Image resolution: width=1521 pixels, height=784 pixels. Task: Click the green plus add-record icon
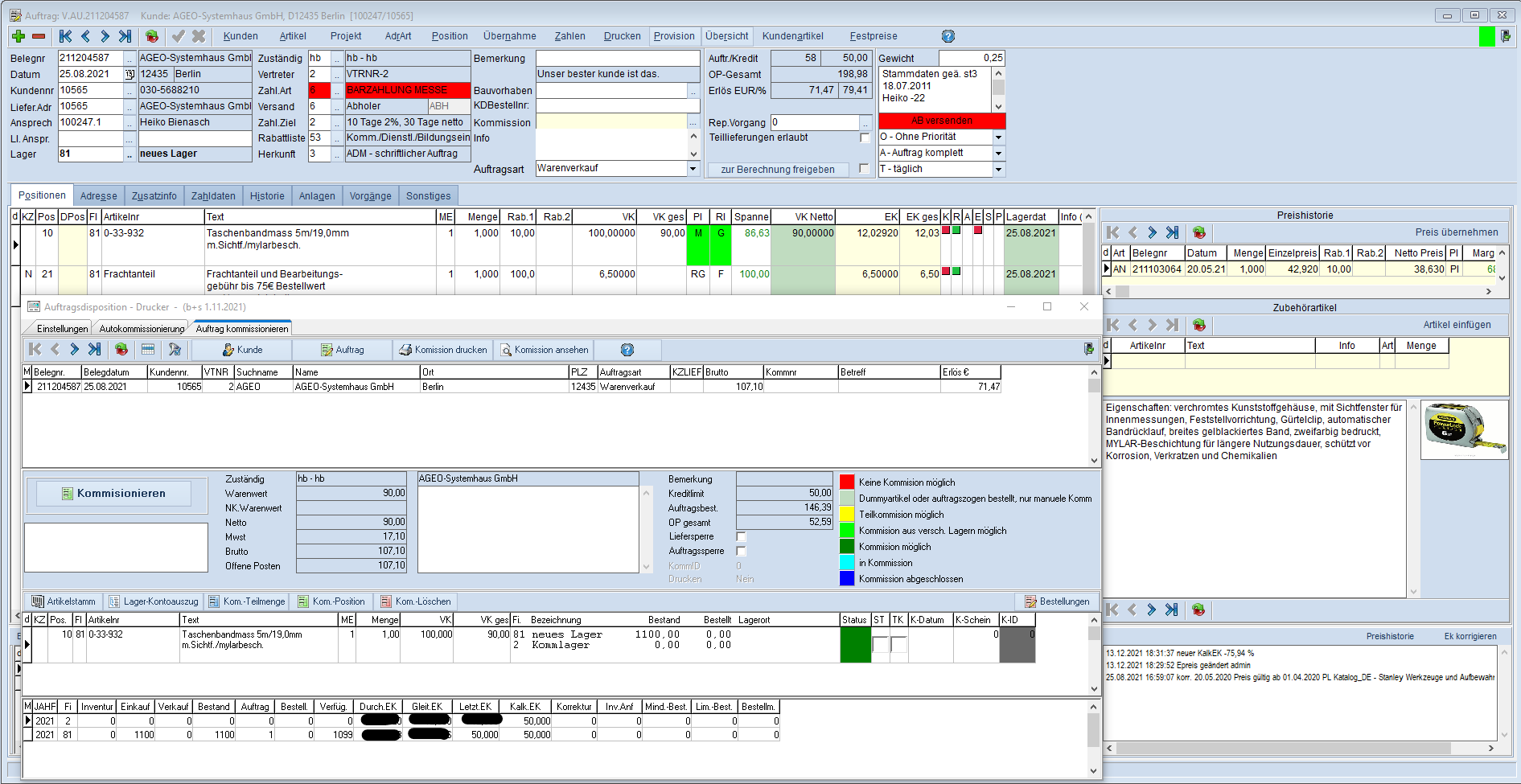tap(18, 36)
